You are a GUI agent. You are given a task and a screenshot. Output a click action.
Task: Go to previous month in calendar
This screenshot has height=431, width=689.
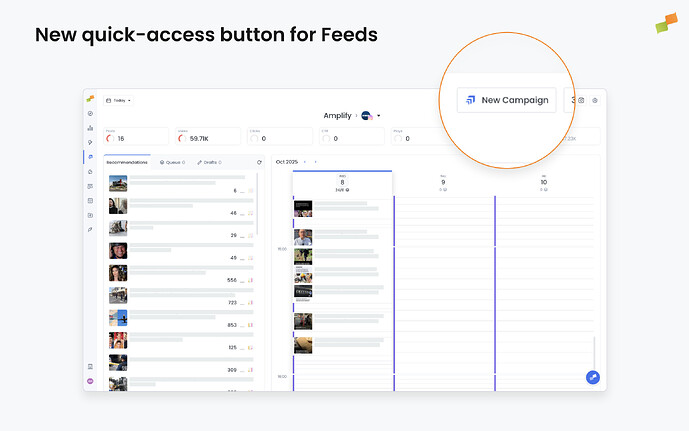[306, 162]
